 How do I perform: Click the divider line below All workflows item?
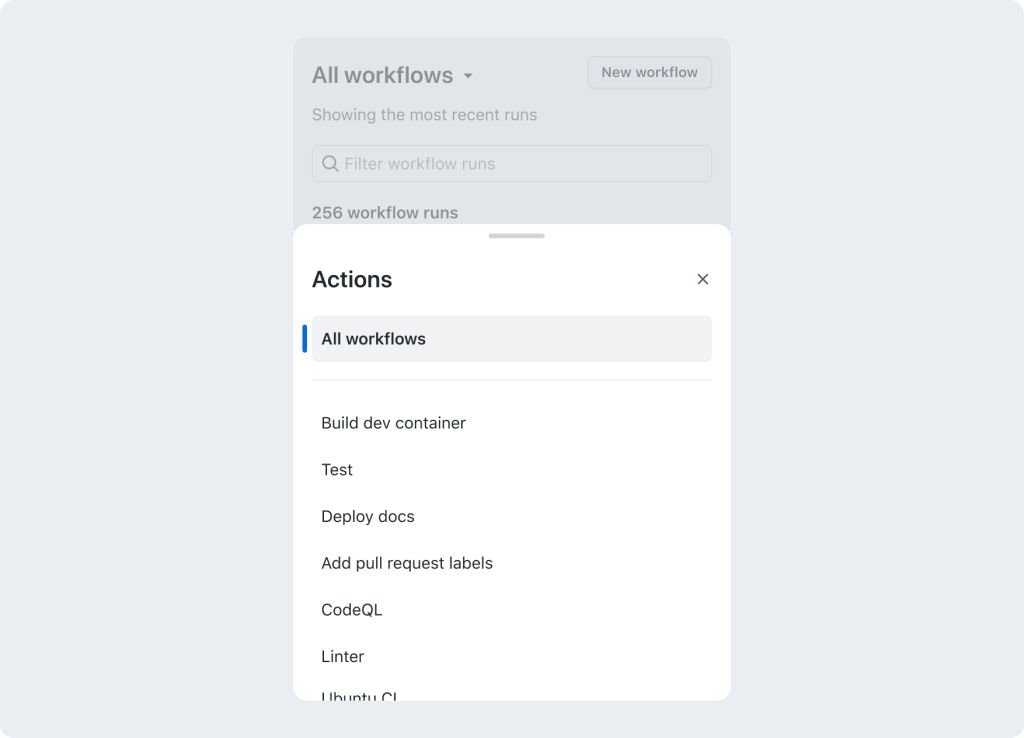click(x=511, y=380)
